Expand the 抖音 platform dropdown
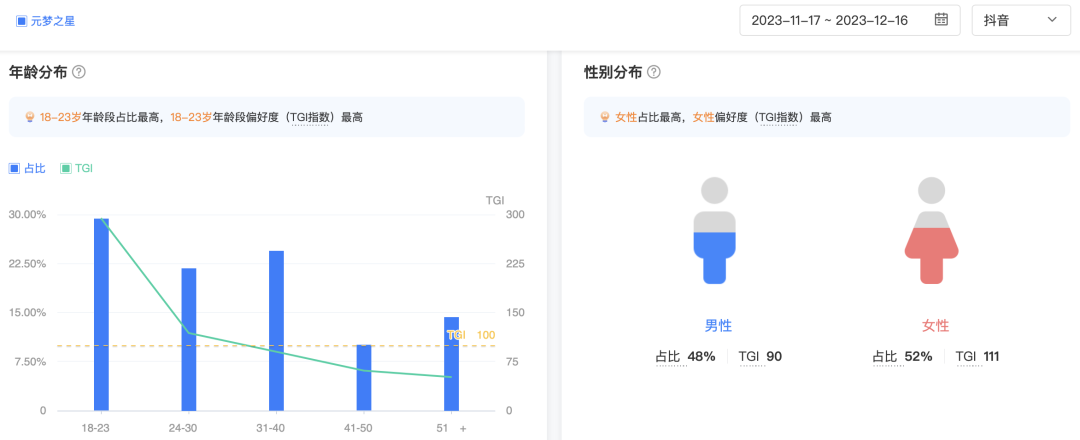Image resolution: width=1080 pixels, height=440 pixels. pyautogui.click(x=1020, y=20)
